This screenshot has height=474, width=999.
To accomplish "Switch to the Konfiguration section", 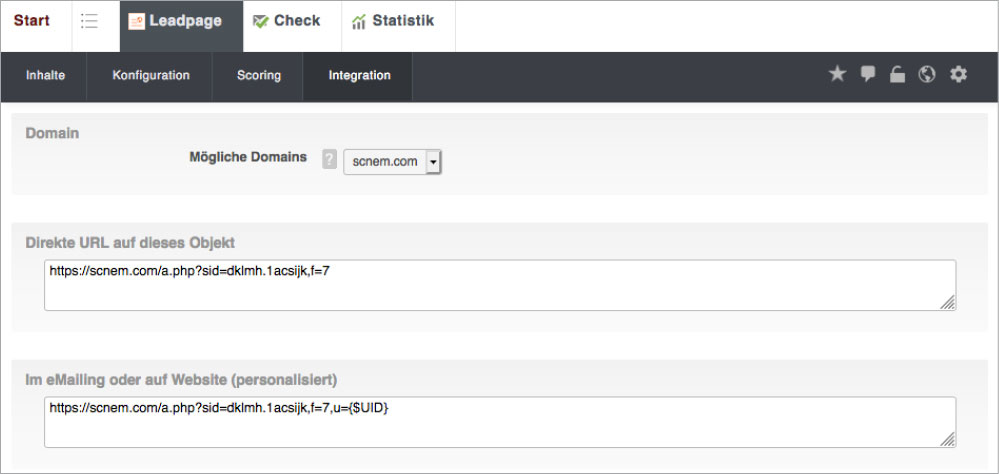I will (151, 76).
